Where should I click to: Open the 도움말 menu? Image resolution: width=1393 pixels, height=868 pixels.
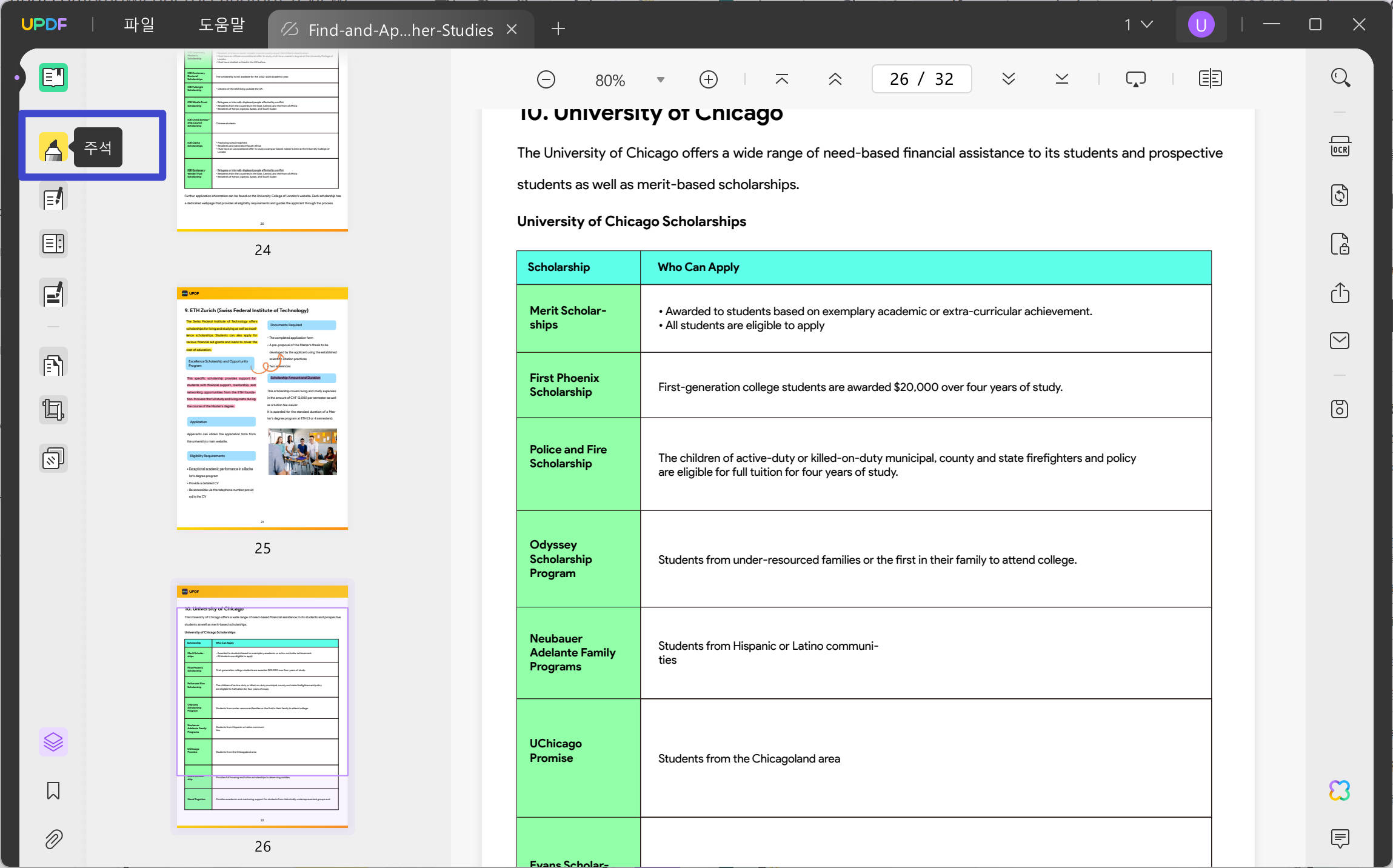click(221, 25)
